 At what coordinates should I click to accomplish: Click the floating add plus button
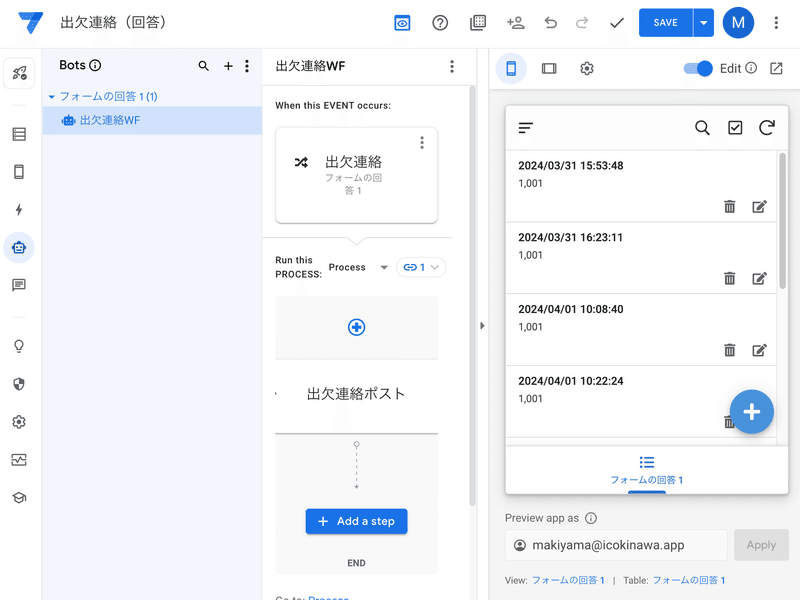(752, 412)
